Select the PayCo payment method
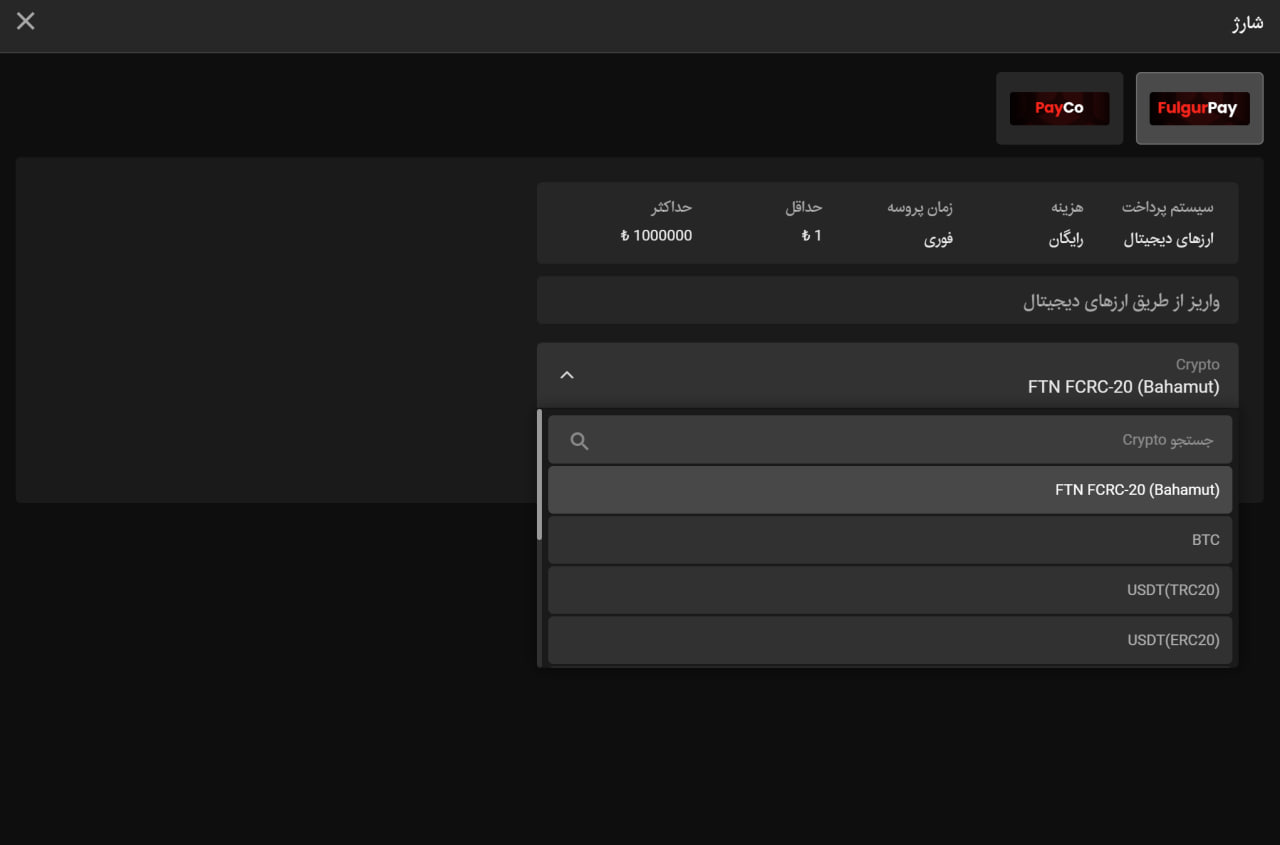The width and height of the screenshot is (1280, 845). [1059, 108]
